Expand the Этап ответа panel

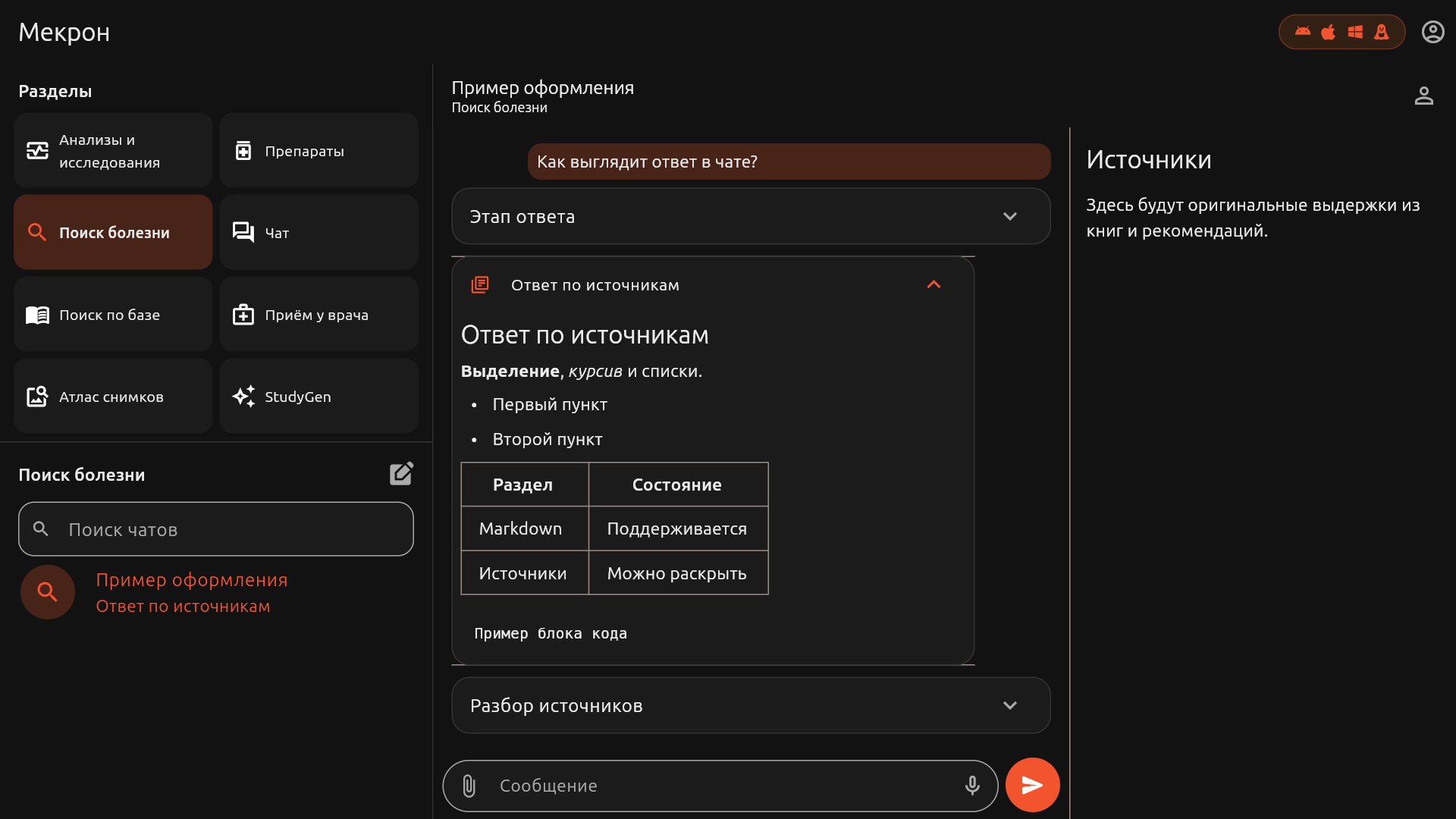coord(751,216)
